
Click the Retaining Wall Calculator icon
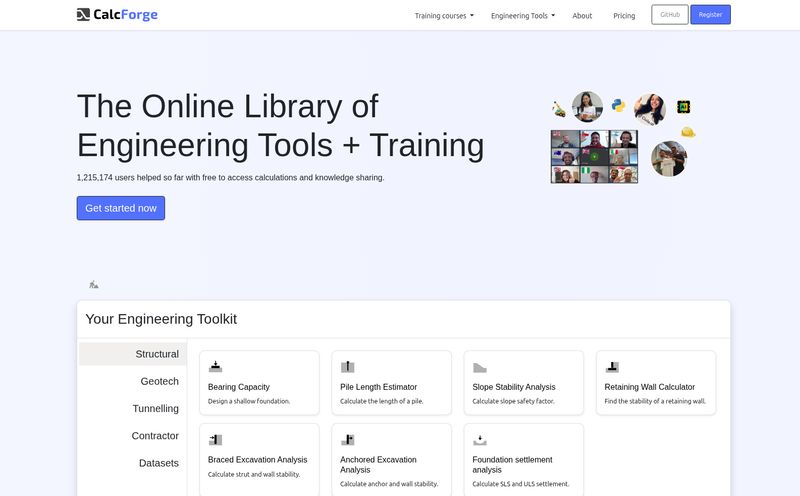click(612, 366)
